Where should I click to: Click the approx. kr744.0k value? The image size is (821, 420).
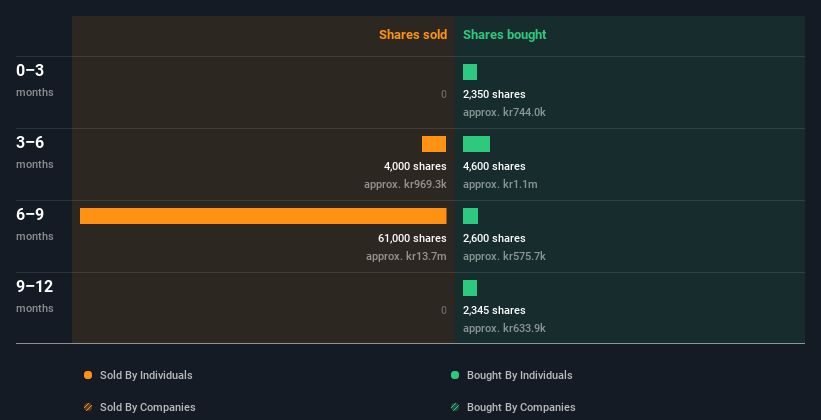(504, 112)
